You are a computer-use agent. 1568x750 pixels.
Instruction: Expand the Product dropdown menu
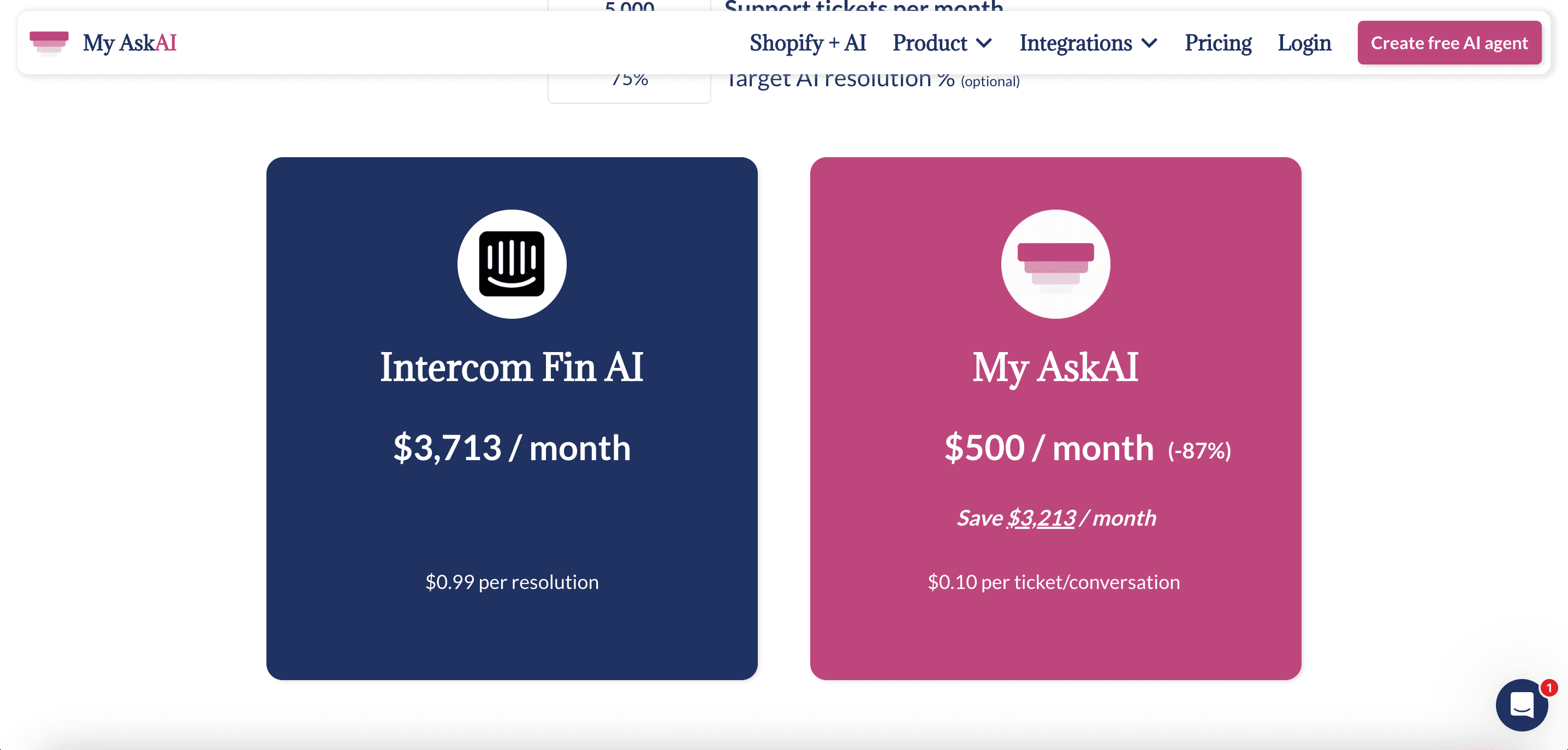[942, 43]
